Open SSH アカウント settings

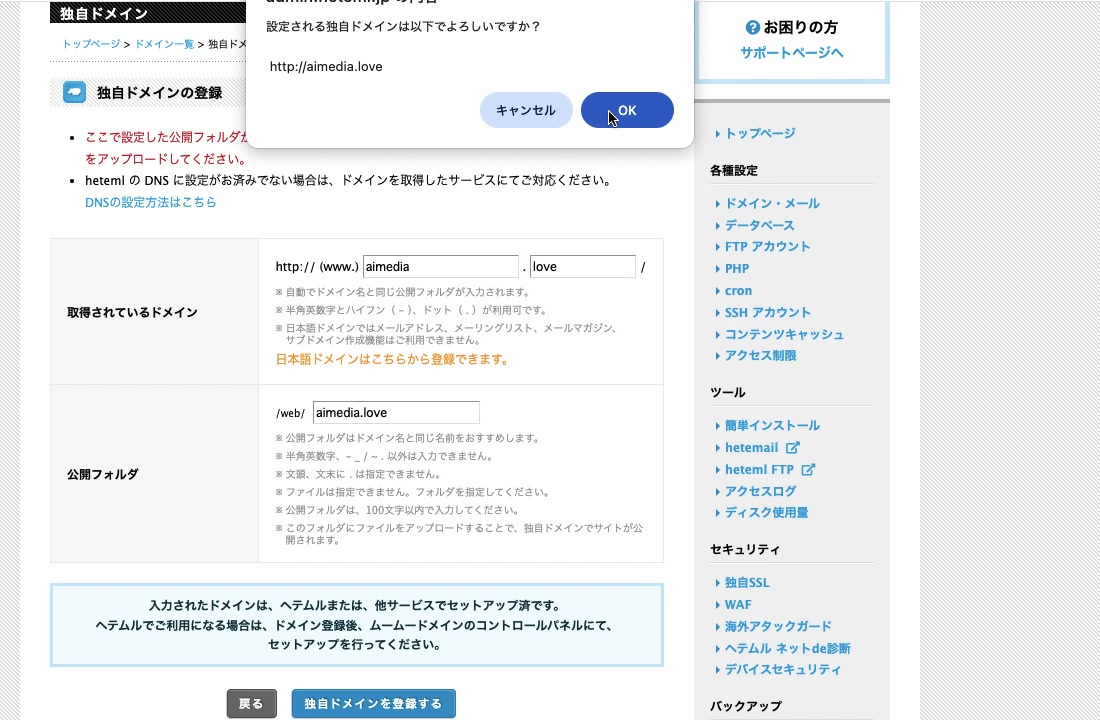767,312
